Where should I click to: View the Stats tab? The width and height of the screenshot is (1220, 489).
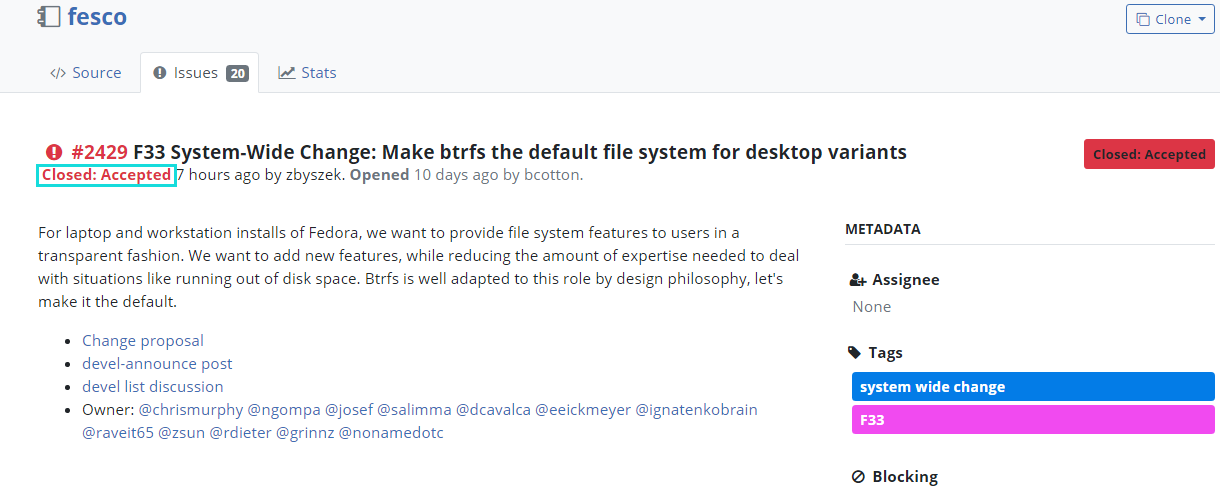pyautogui.click(x=307, y=73)
